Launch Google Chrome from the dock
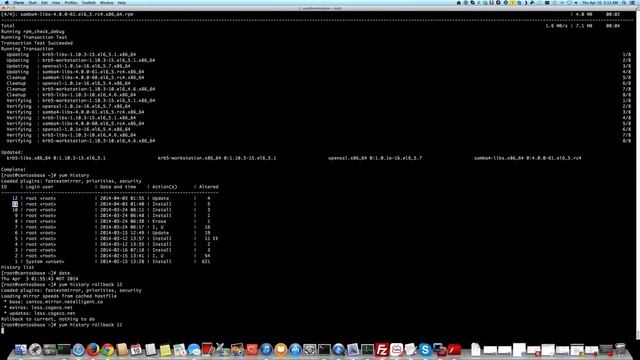 coord(108,350)
